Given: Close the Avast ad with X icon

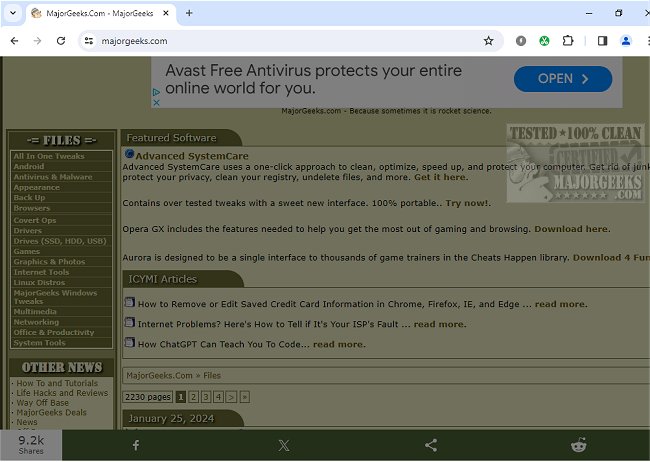Looking at the screenshot, I should [156, 102].
